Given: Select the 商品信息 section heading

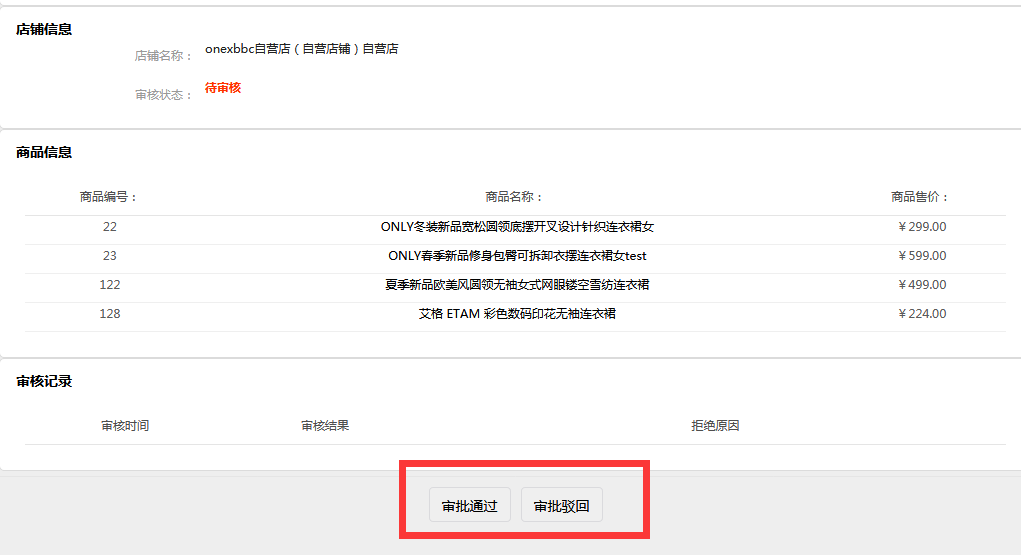Looking at the screenshot, I should [x=44, y=152].
